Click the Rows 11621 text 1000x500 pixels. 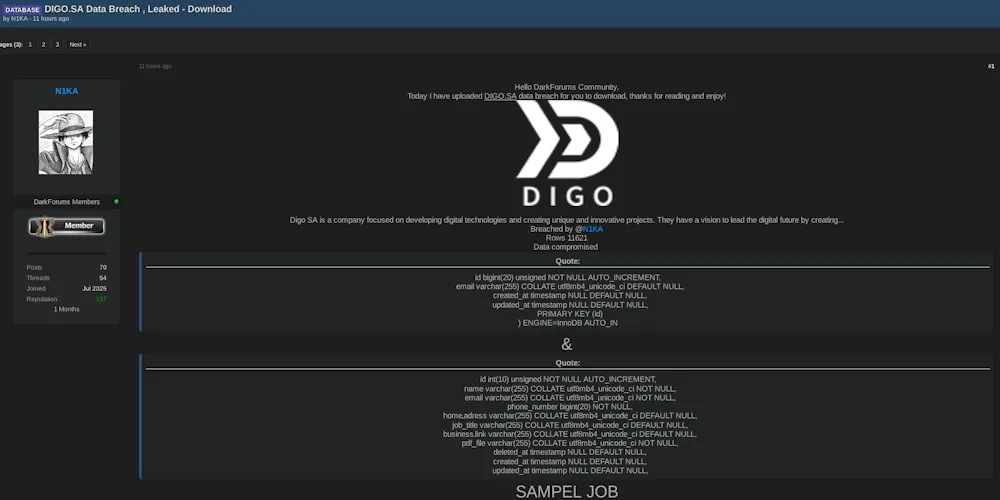coord(567,238)
